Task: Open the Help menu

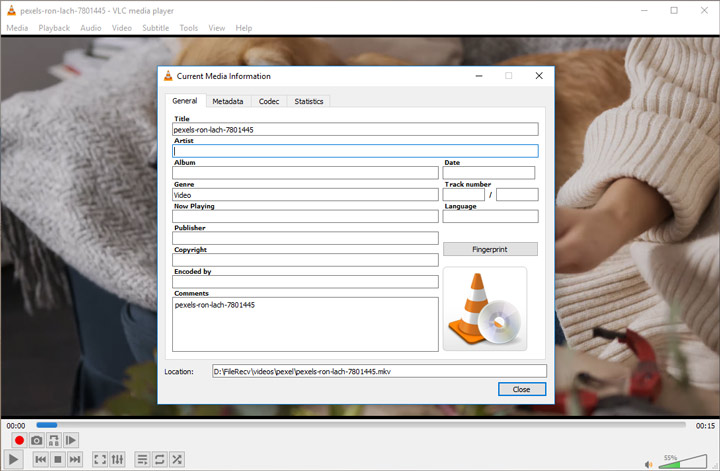Action: [244, 28]
